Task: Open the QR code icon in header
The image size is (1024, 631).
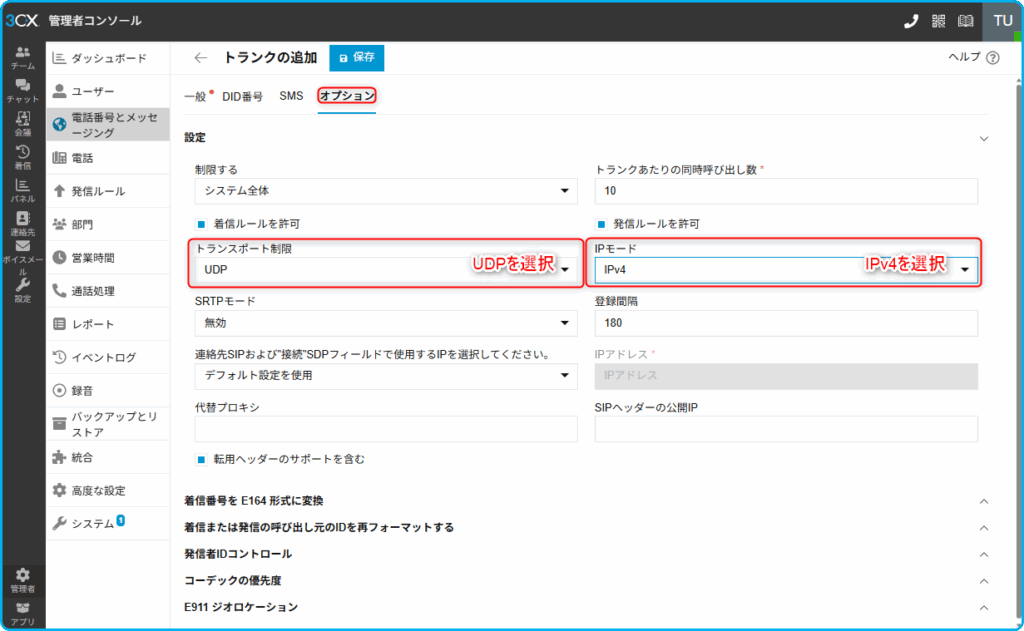Action: (938, 21)
